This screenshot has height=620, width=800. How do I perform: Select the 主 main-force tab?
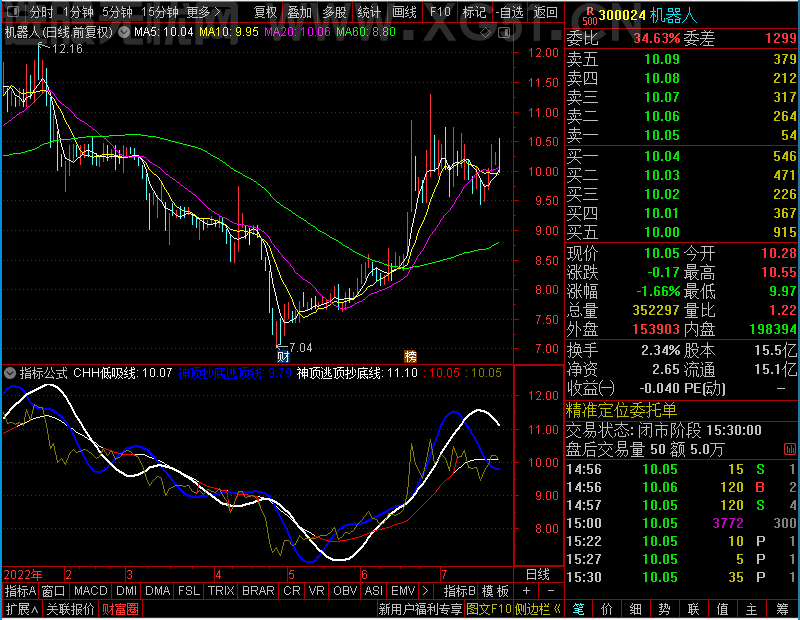coord(752,609)
